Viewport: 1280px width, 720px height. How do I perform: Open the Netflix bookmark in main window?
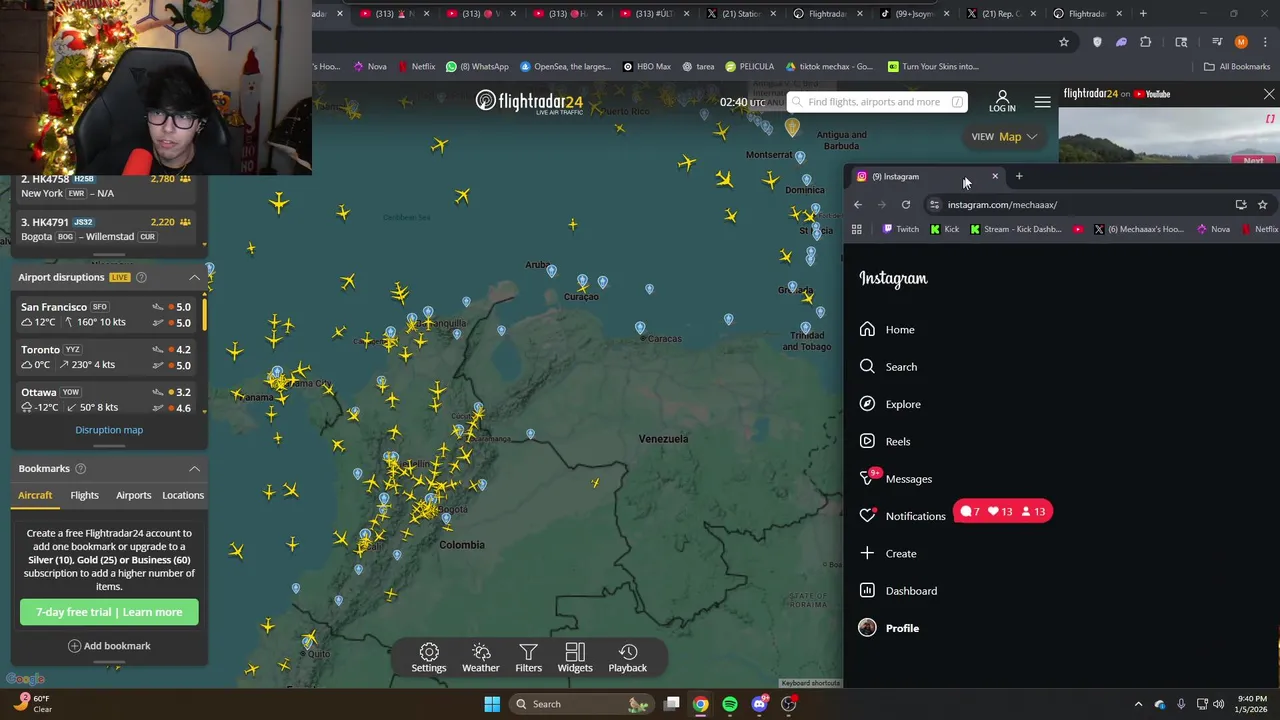coord(416,67)
